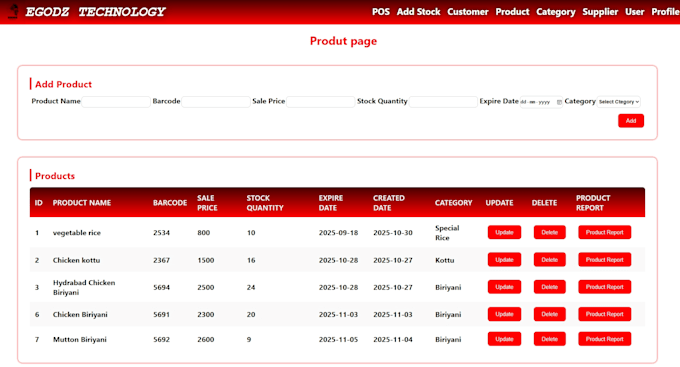Click the Expire Date column header
The height and width of the screenshot is (367, 680).
click(x=330, y=203)
